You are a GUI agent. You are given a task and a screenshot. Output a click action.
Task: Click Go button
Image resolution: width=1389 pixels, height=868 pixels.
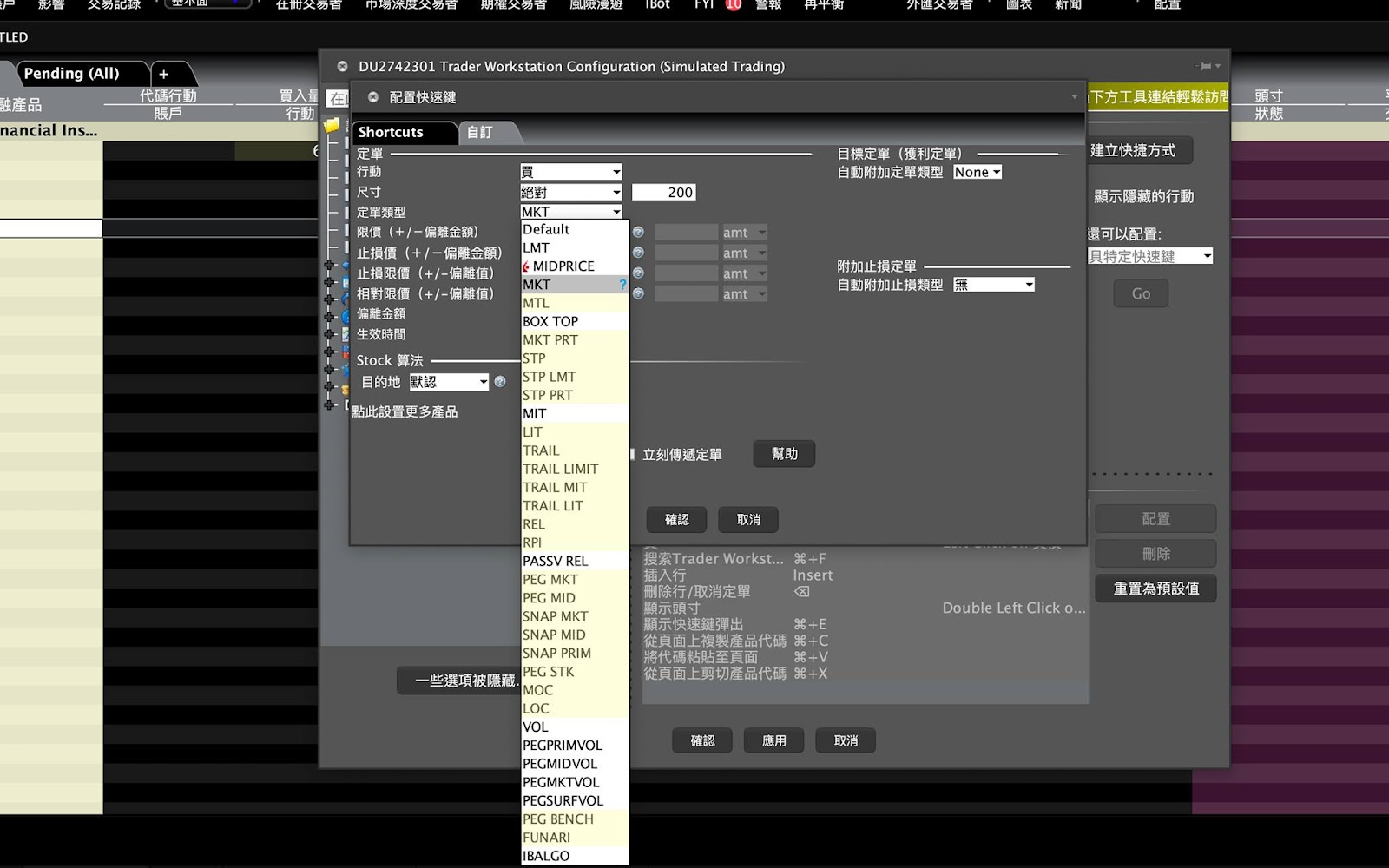click(x=1141, y=294)
